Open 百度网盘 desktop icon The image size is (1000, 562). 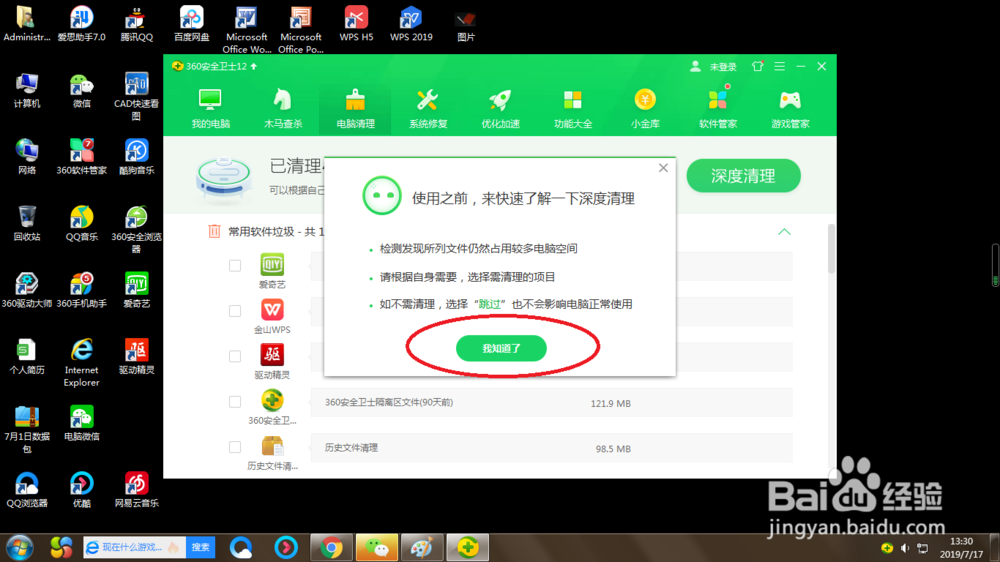(x=191, y=24)
